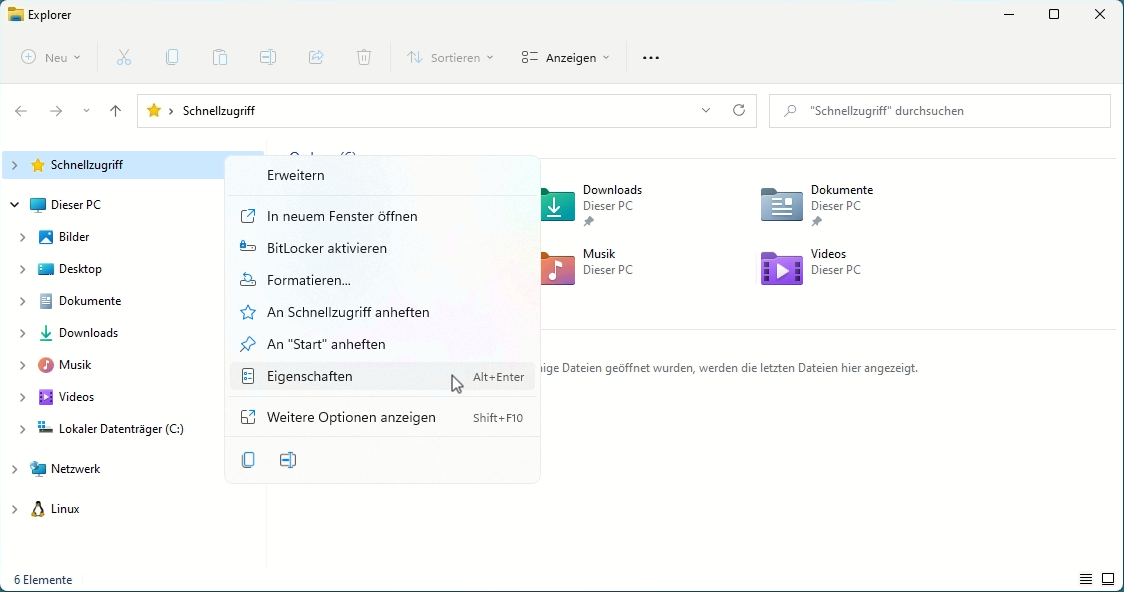1124x592 pixels.
Task: Select Videos in the navigation tree
Action: click(76, 397)
